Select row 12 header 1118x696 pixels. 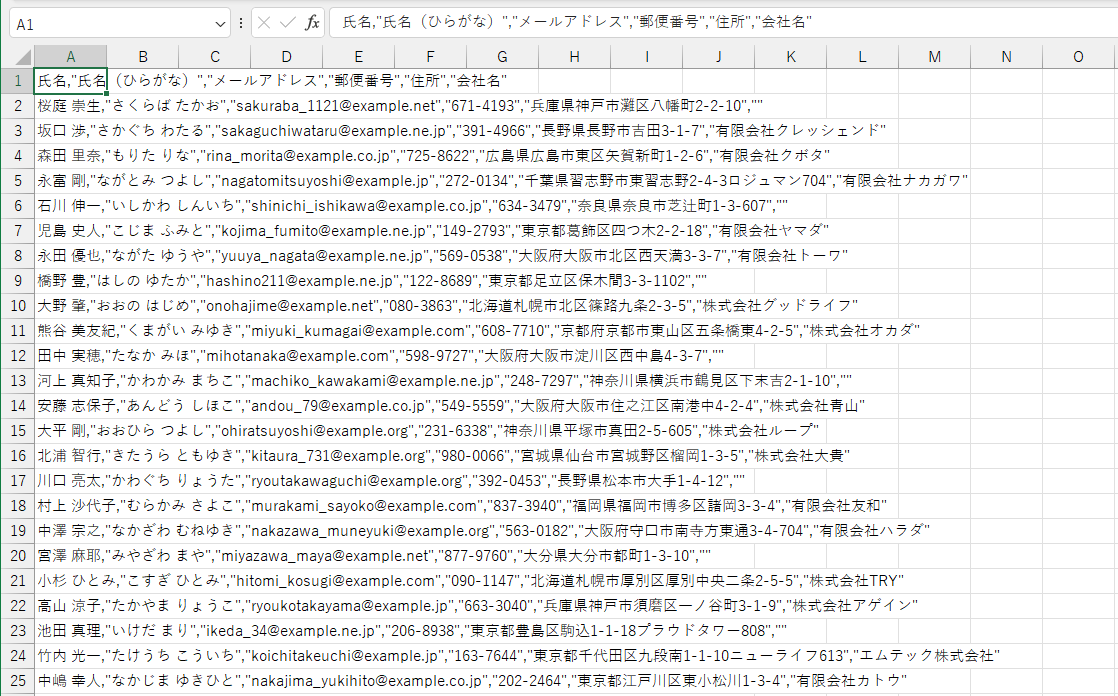[x=15, y=355]
